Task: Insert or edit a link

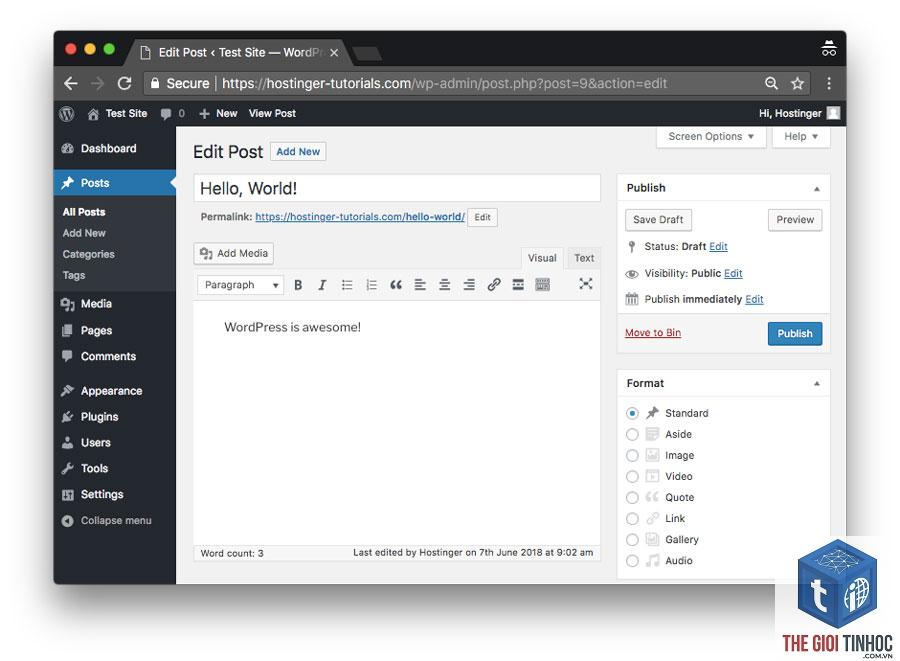Action: coord(494,285)
